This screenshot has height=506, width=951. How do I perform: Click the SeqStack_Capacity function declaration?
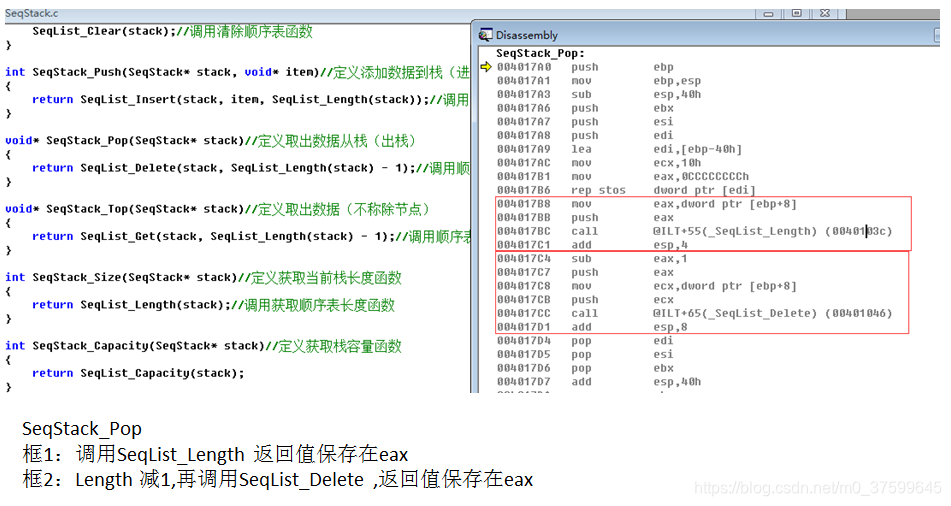click(135, 346)
